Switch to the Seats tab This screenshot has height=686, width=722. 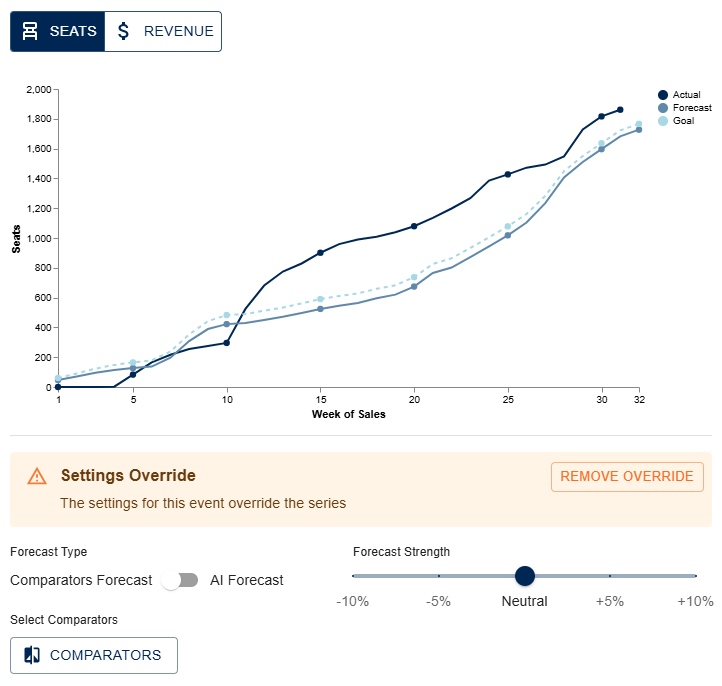58,31
